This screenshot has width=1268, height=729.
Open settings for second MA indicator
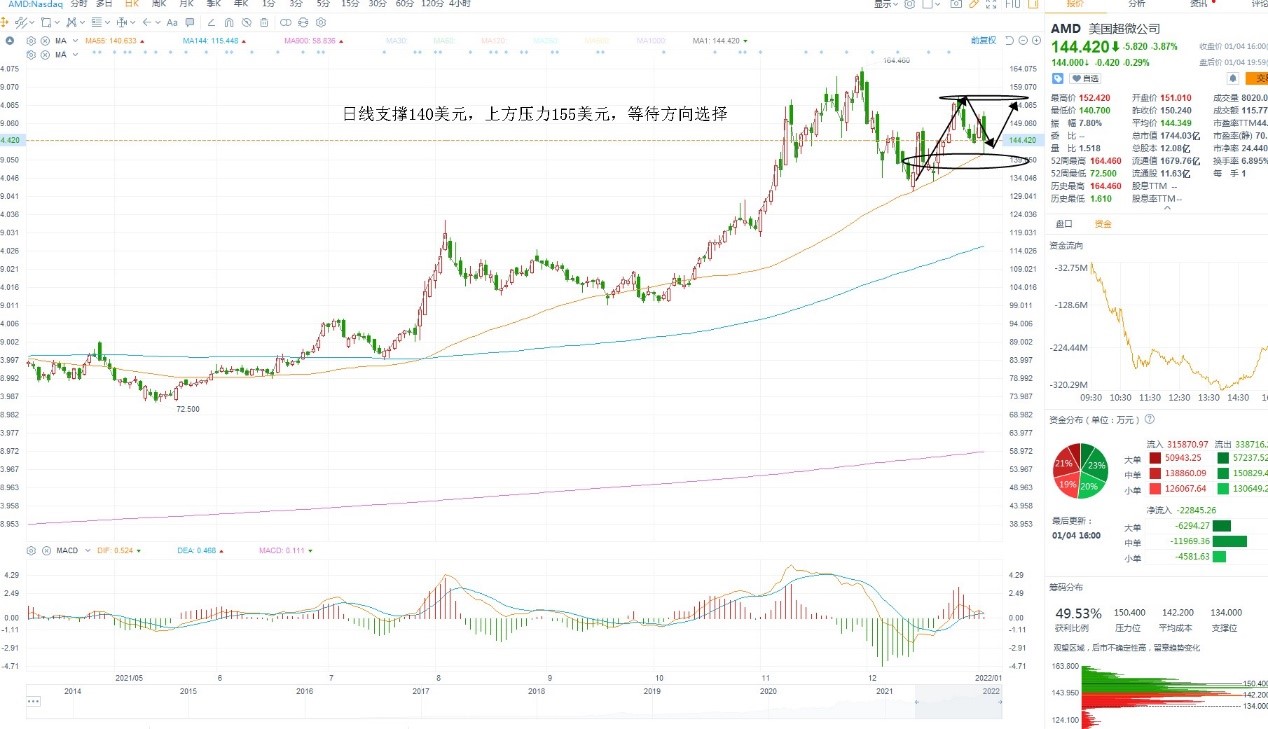tap(31, 54)
